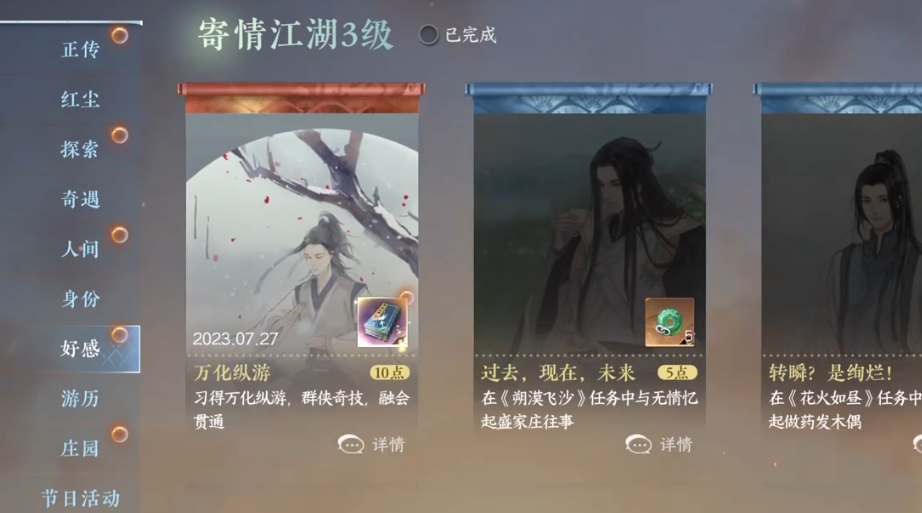Open the 游历 category
The height and width of the screenshot is (513, 922).
point(81,399)
